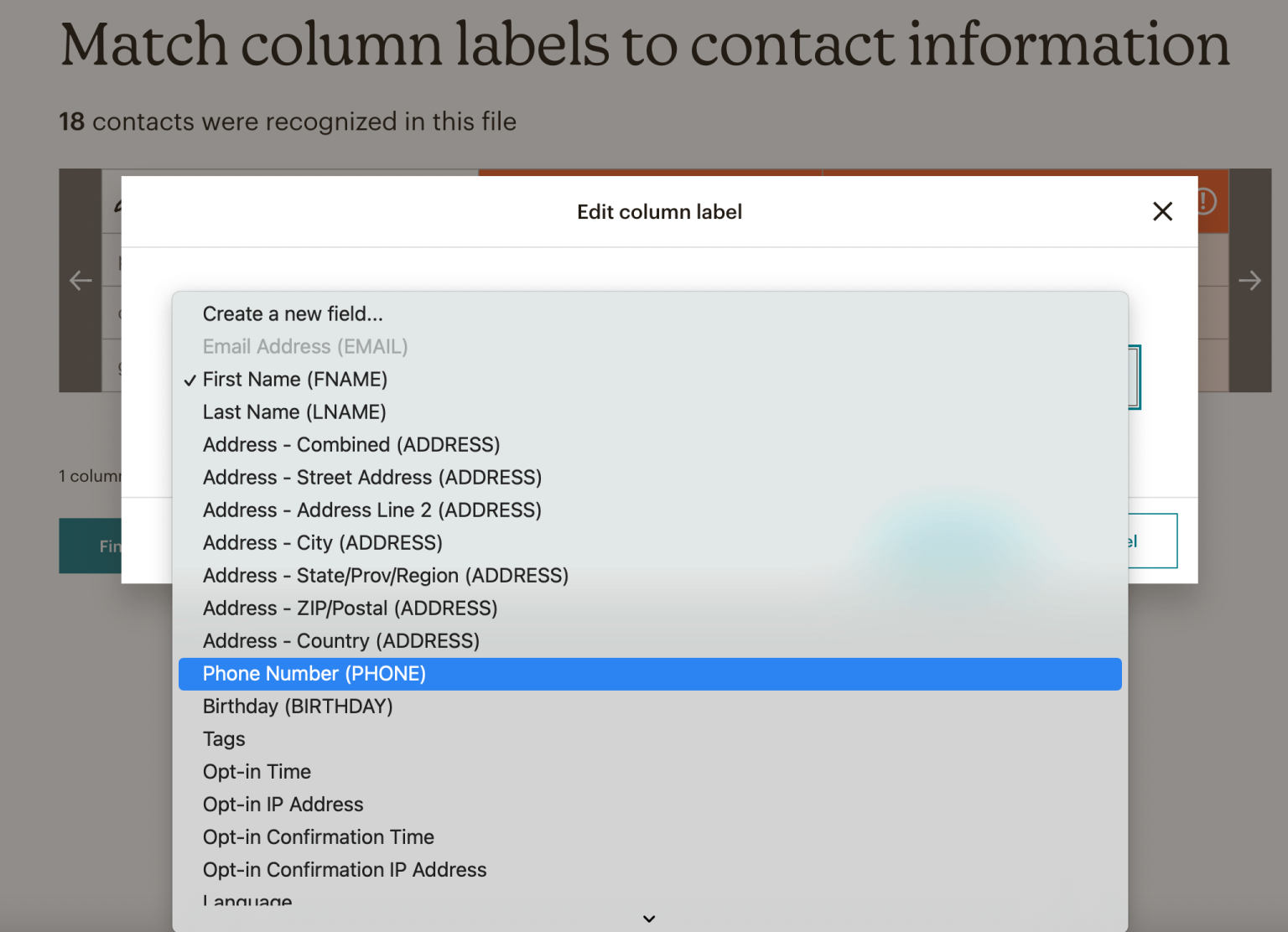Expand more fields via bottom chevron

(x=648, y=919)
